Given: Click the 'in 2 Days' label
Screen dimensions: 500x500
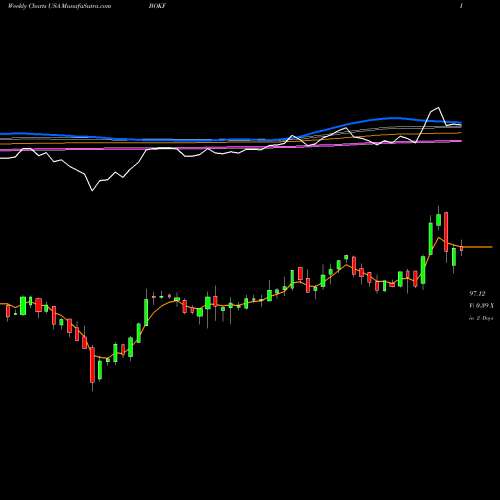Looking at the screenshot, I should click(x=481, y=318).
